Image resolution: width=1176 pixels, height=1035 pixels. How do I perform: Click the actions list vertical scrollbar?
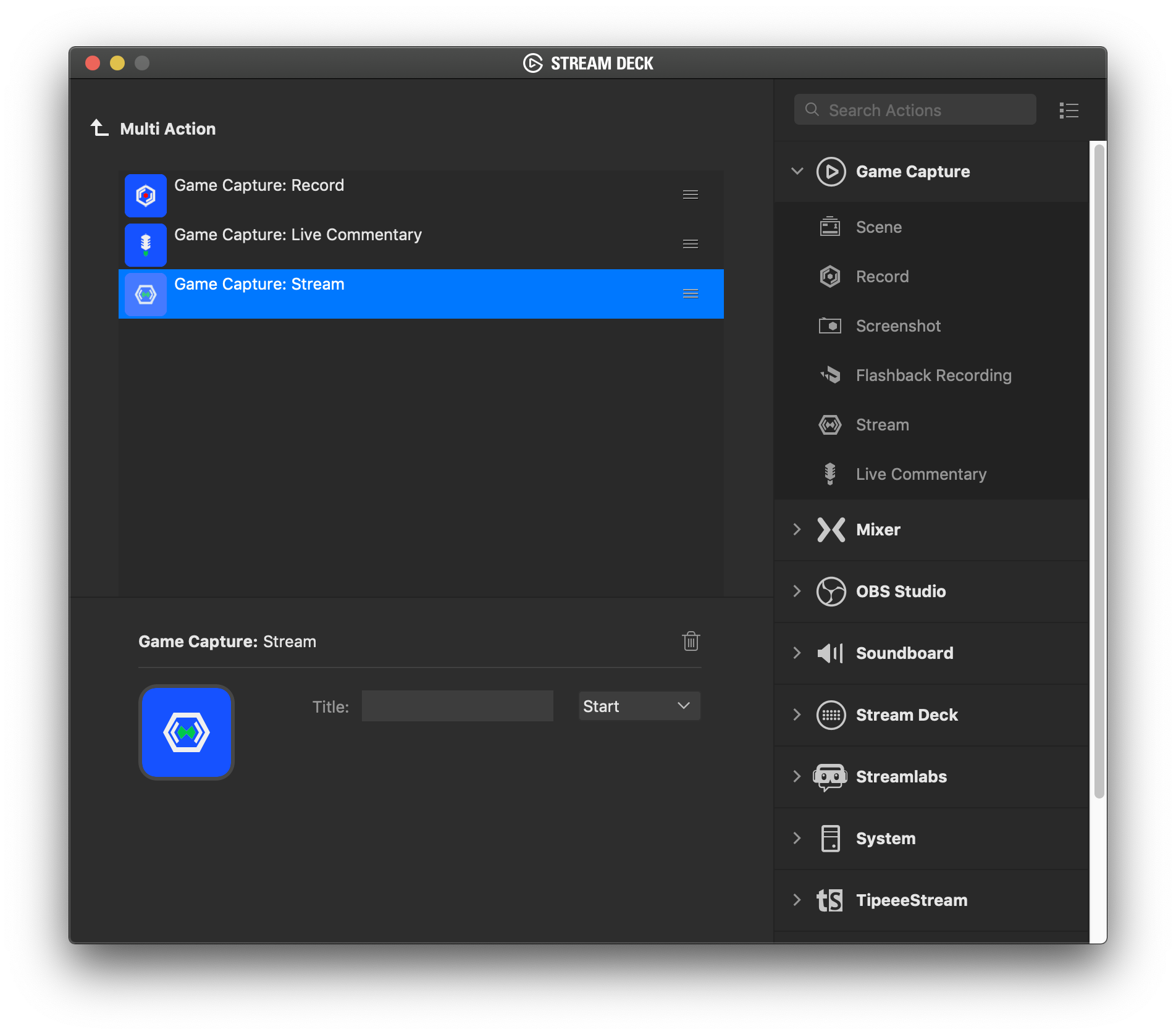coord(1099,472)
